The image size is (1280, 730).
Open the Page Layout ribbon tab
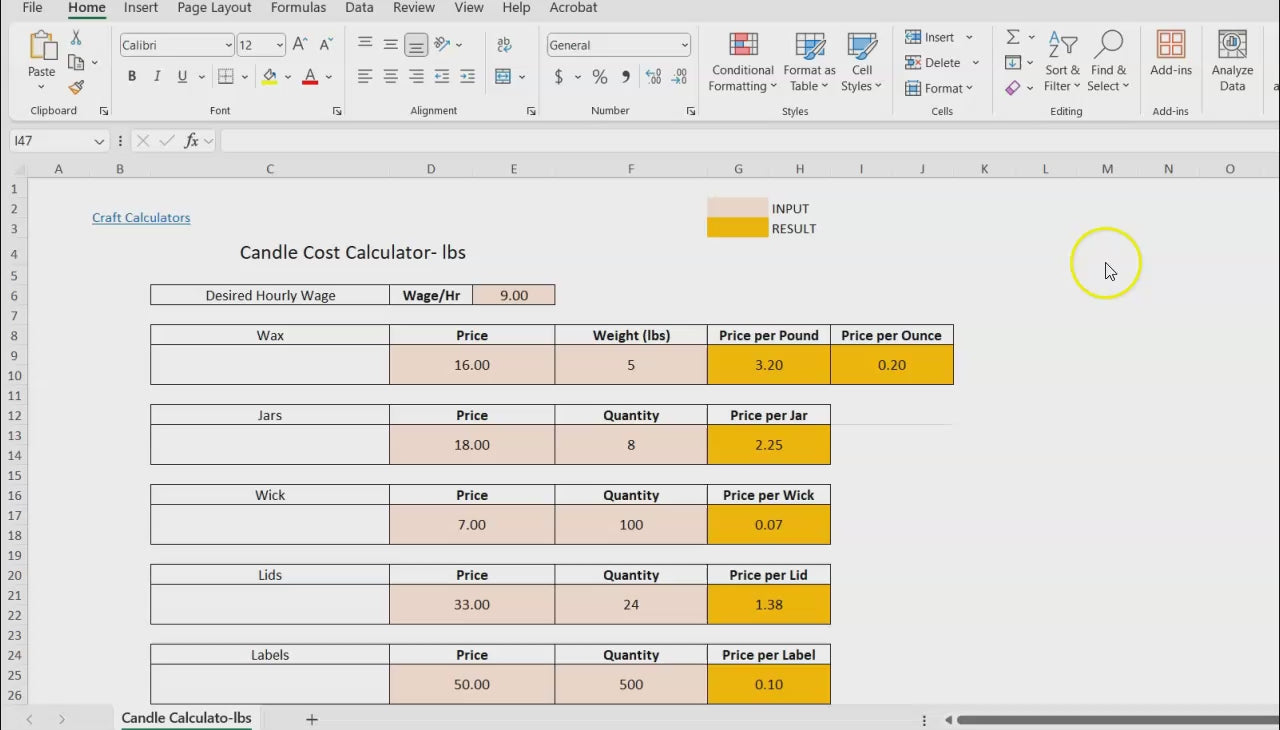(x=214, y=8)
